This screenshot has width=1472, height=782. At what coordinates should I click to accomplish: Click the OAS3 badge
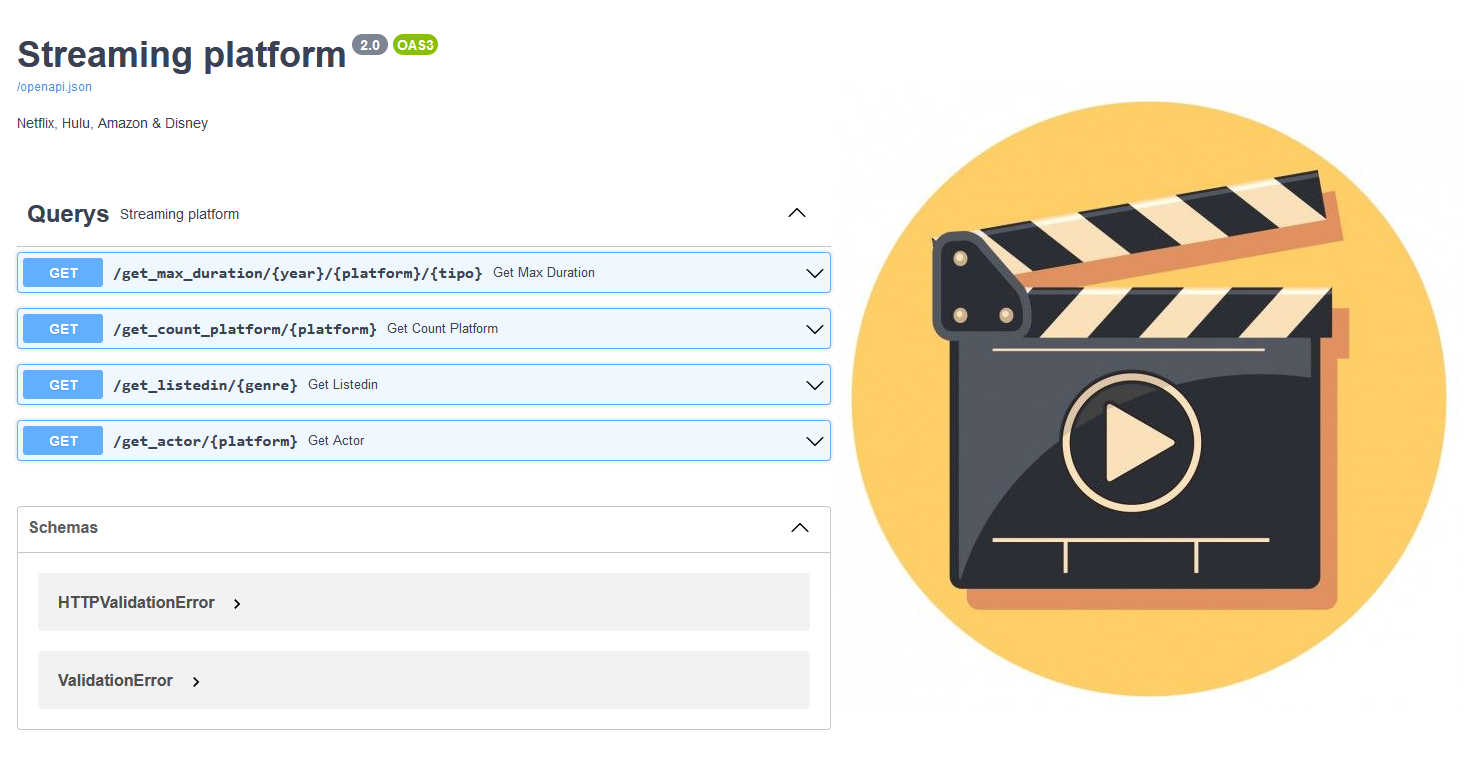[x=415, y=45]
